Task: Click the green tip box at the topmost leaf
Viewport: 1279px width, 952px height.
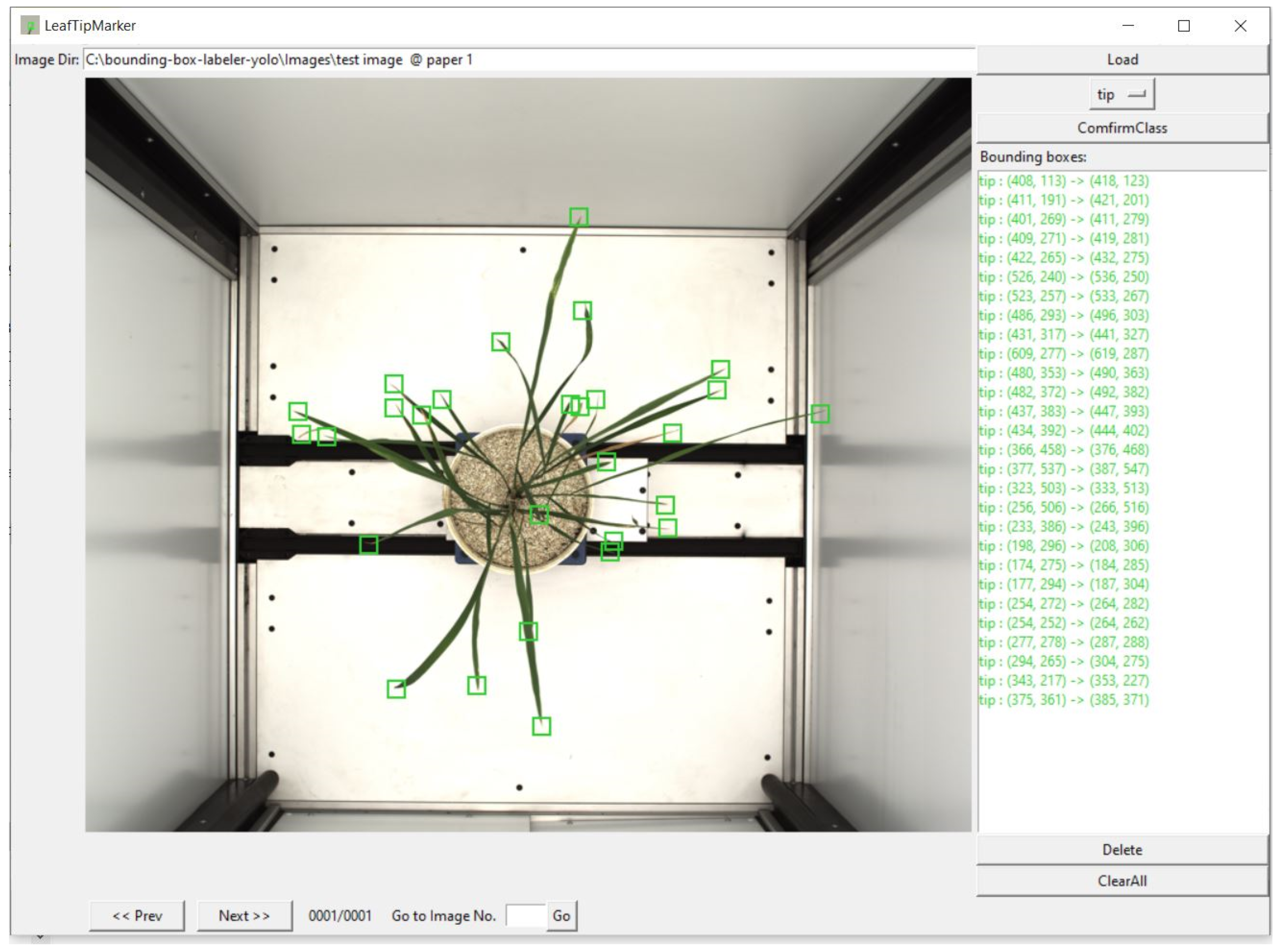Action: (x=579, y=217)
